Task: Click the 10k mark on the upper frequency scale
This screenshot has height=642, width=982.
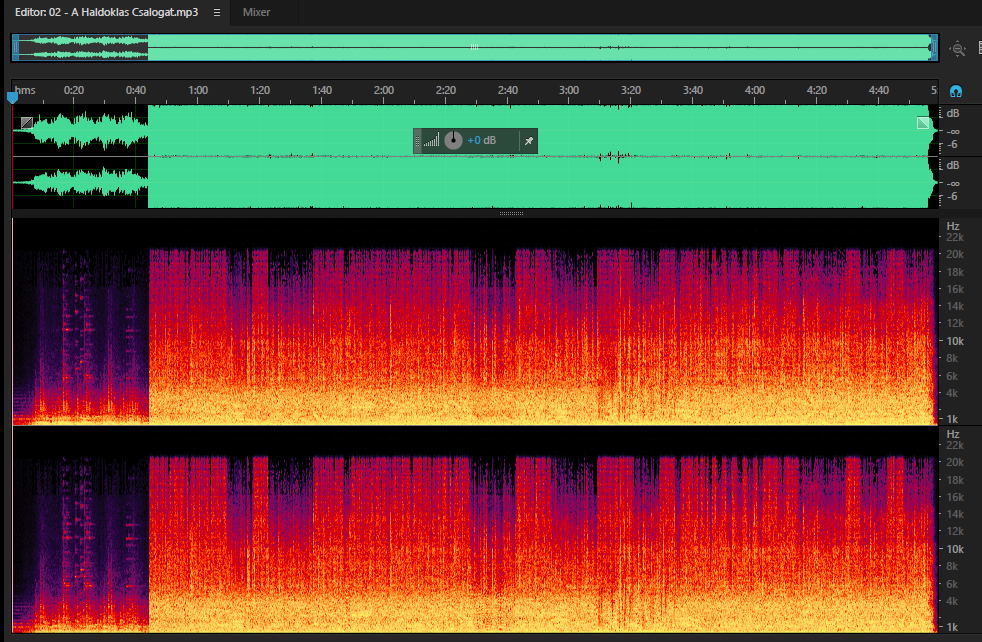Action: pyautogui.click(x=955, y=341)
